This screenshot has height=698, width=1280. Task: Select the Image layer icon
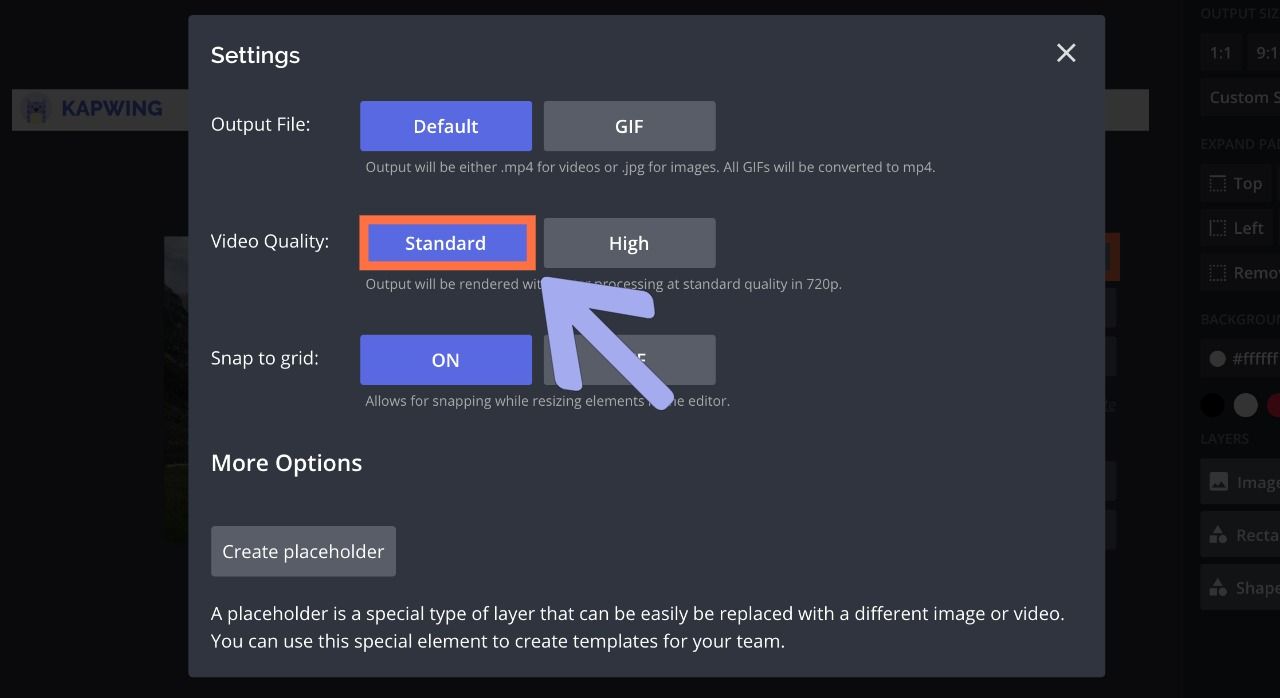1218,482
